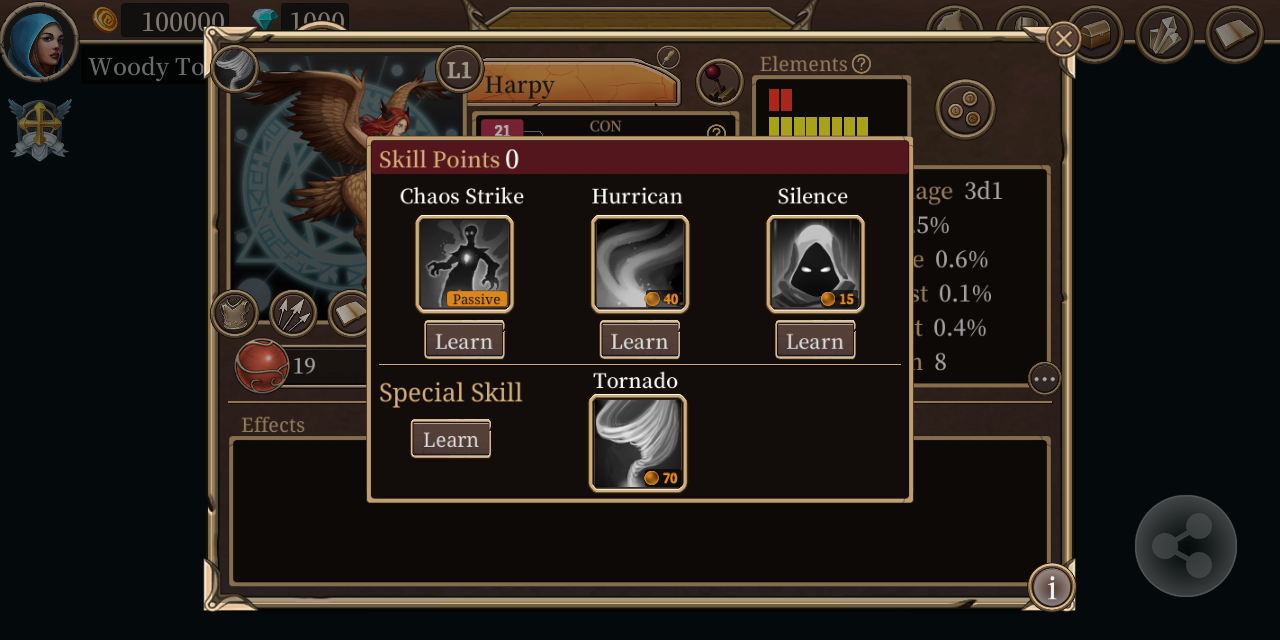Open the armor equipment tab icon
Image resolution: width=1280 pixels, height=640 pixels.
pyautogui.click(x=235, y=314)
